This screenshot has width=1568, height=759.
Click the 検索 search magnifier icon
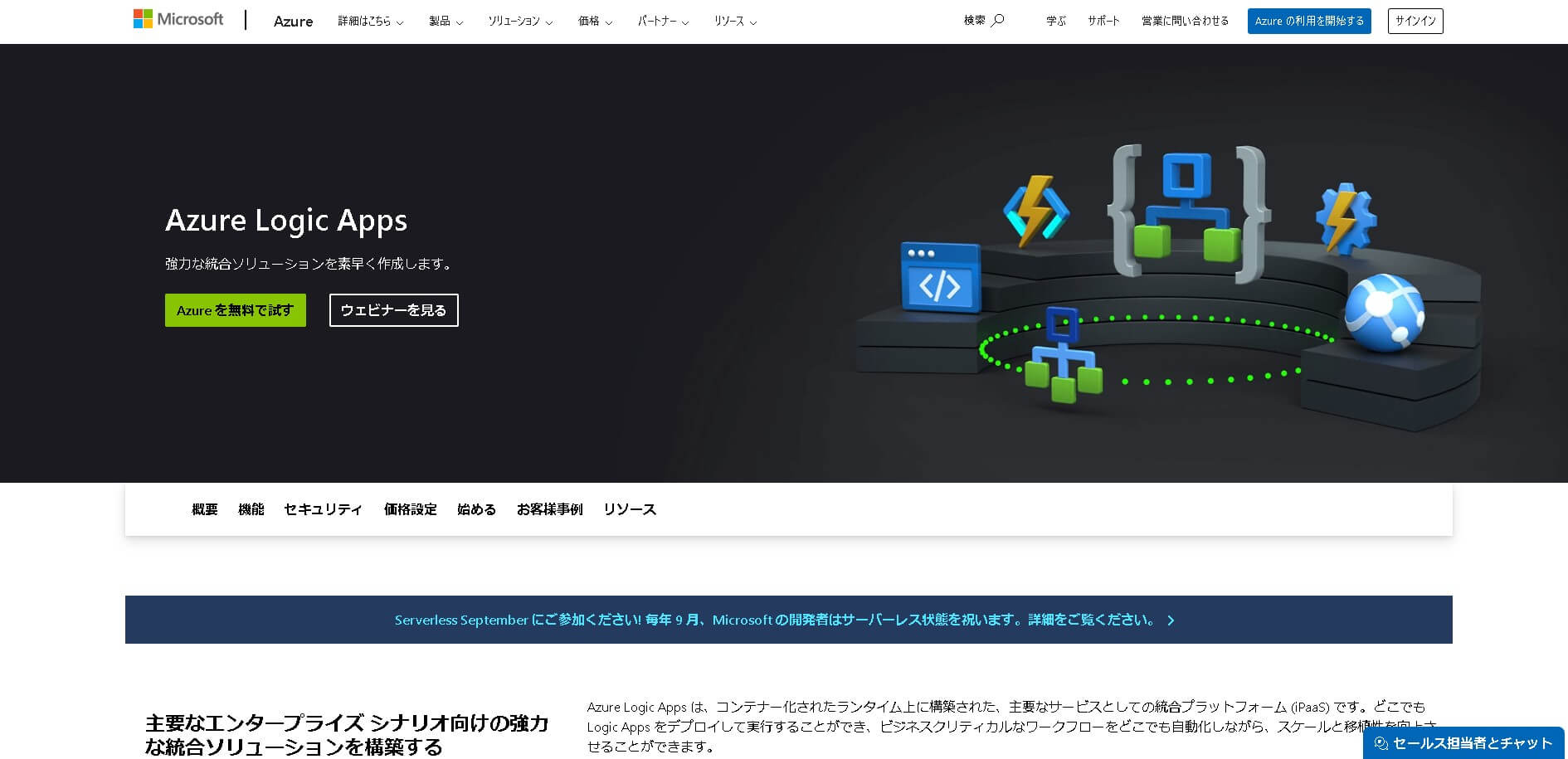[x=998, y=21]
